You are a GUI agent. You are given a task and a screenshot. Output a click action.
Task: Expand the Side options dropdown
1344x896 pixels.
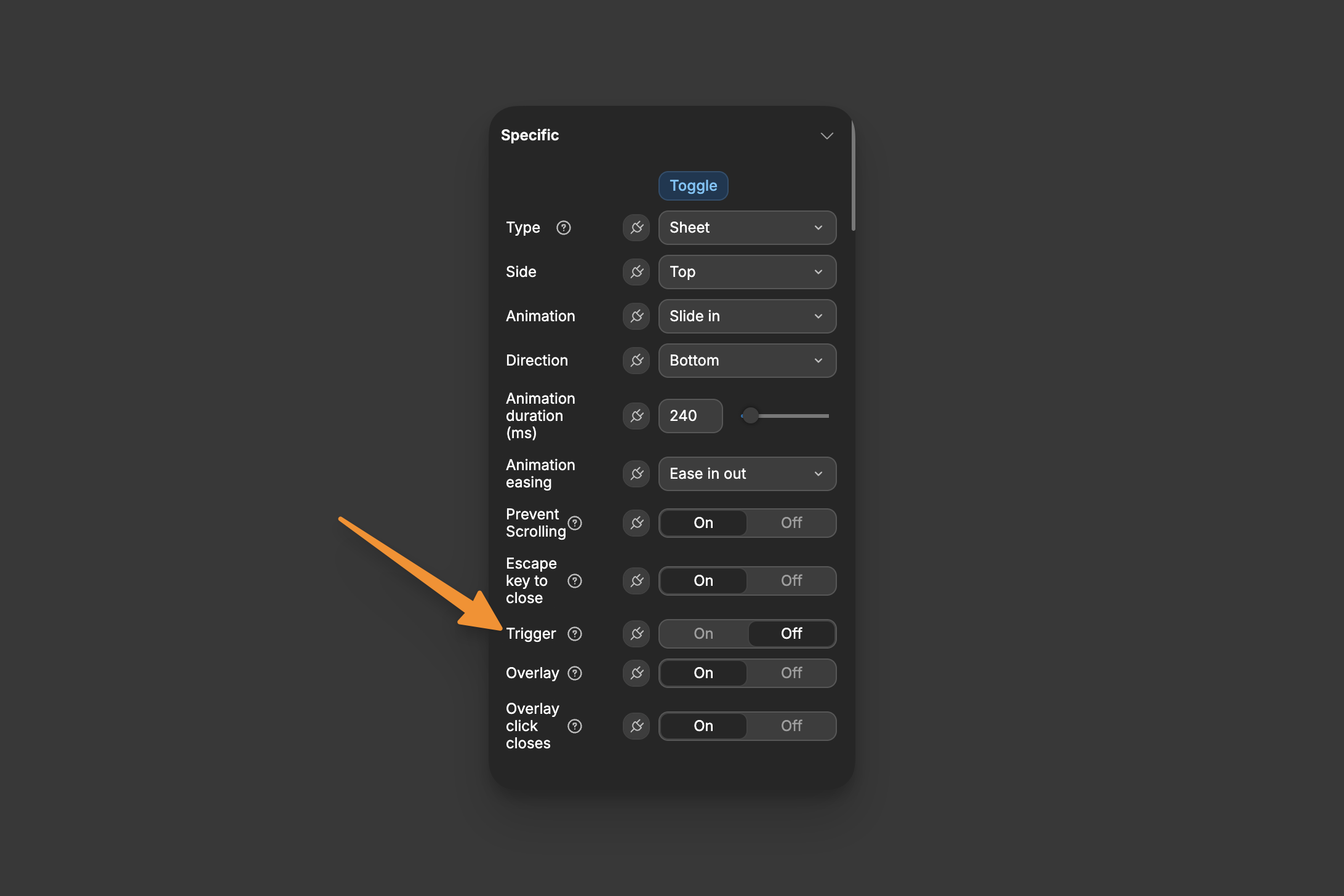pos(748,272)
